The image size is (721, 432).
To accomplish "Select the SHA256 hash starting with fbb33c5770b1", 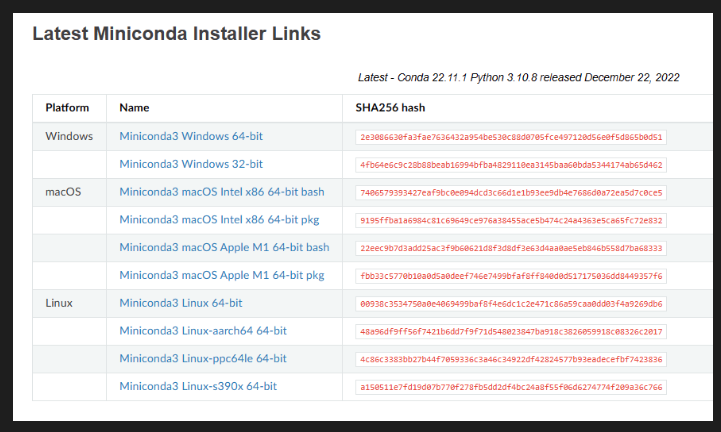I will (511, 276).
